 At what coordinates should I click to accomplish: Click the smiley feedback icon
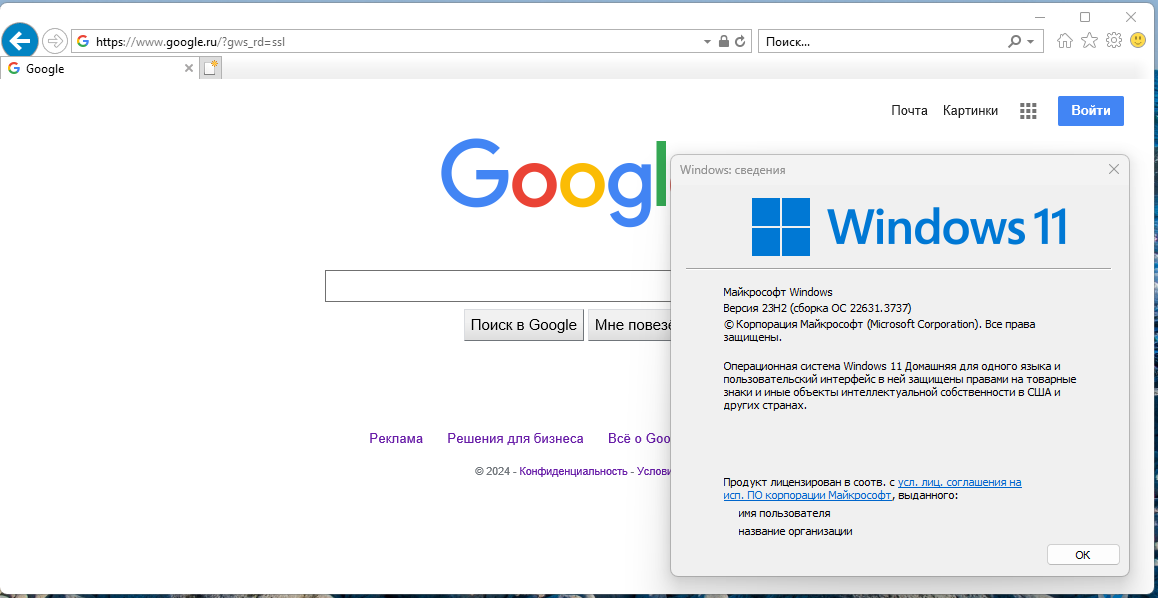click(x=1138, y=41)
